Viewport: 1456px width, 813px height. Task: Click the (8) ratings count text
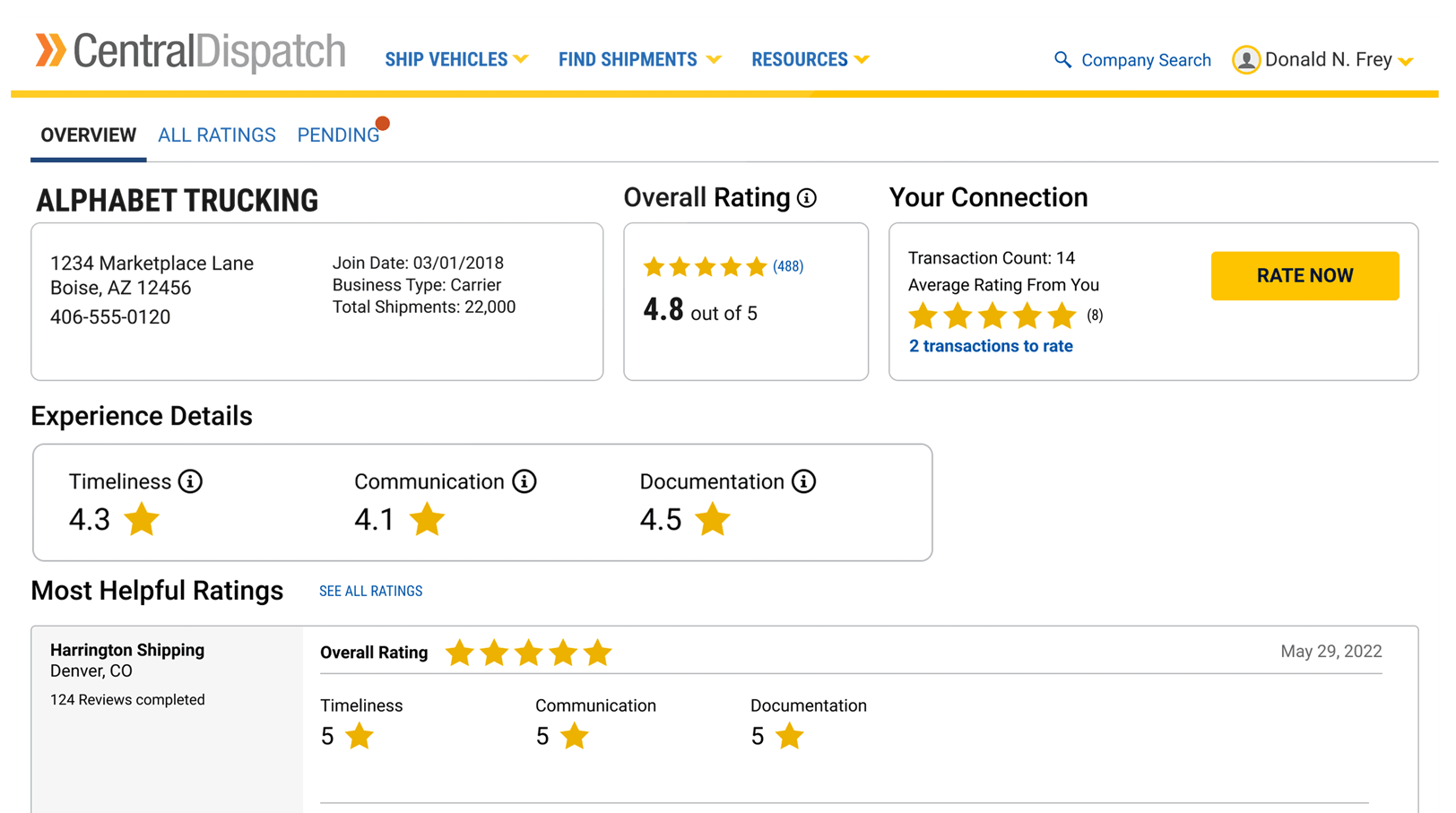pos(1095,316)
